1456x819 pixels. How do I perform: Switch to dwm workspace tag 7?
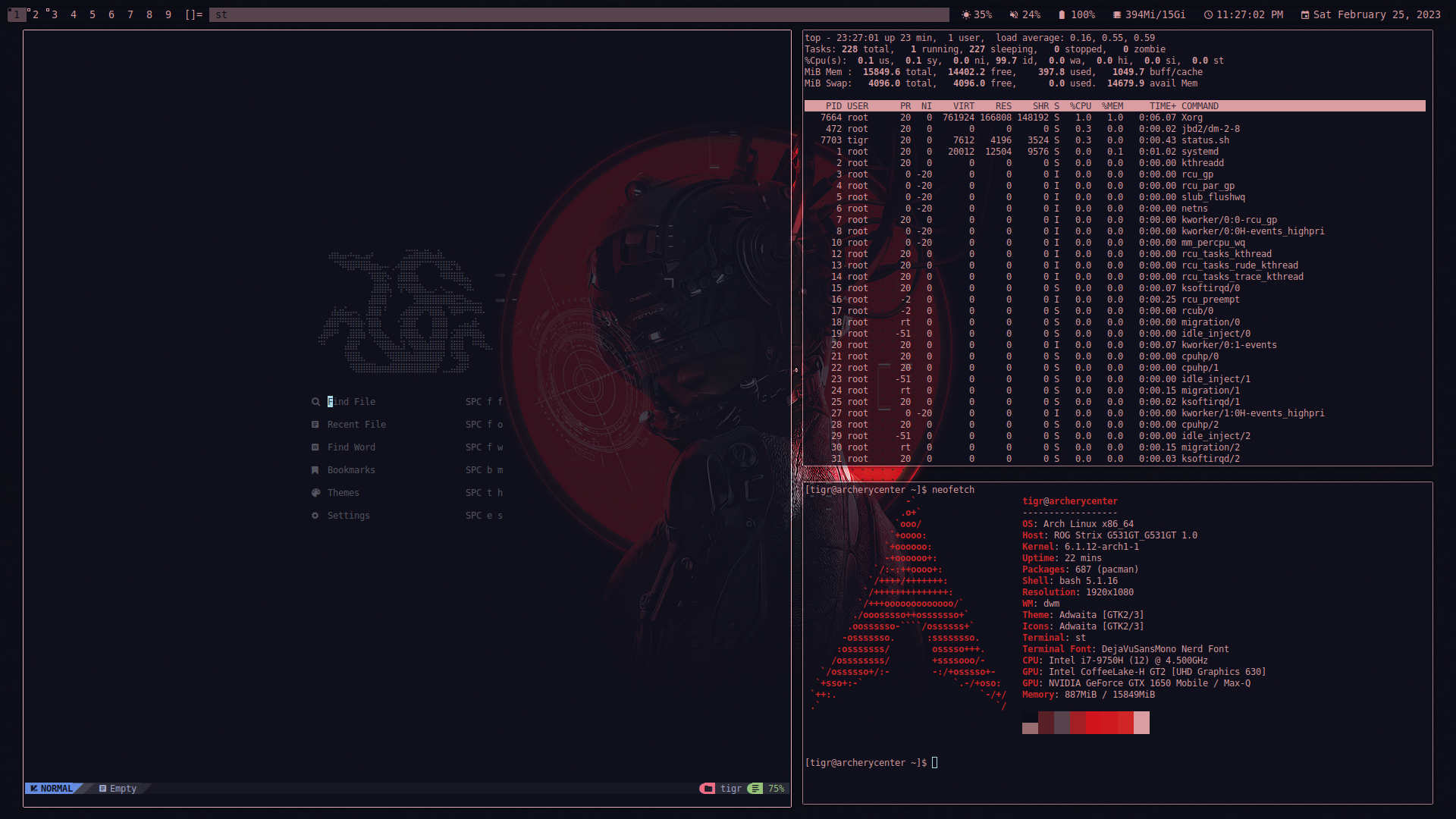tap(130, 14)
